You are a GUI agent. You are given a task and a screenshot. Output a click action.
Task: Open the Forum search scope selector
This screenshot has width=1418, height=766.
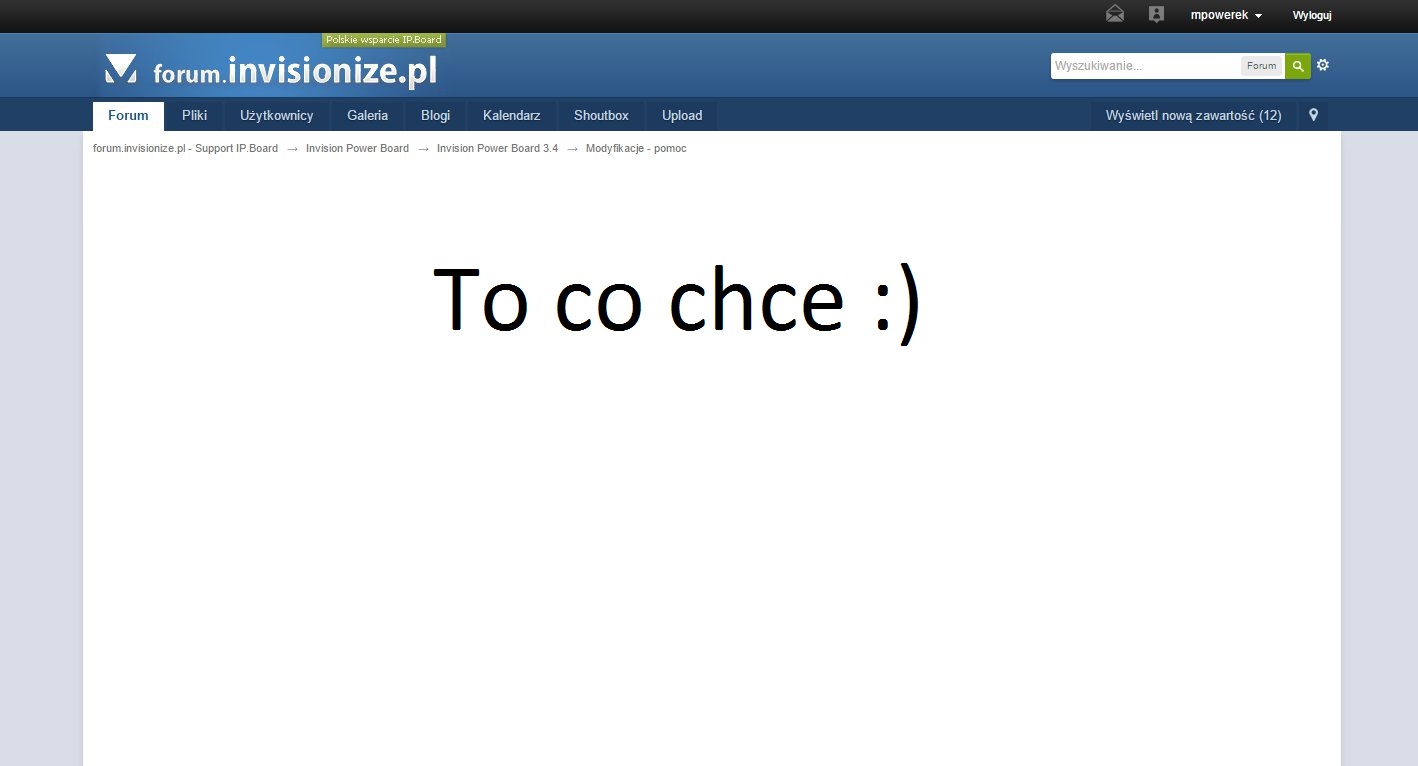[x=1261, y=66]
